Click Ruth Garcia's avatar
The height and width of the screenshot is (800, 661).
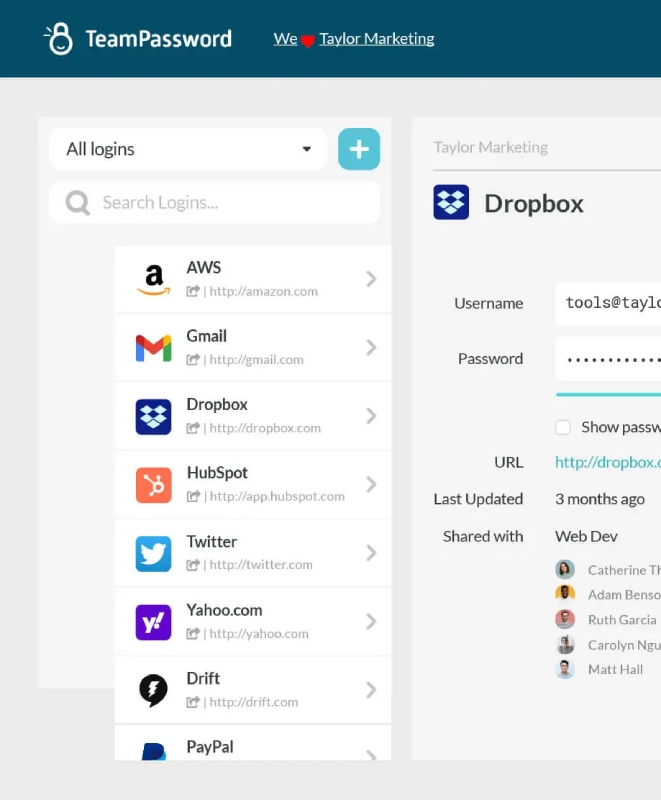coord(565,619)
